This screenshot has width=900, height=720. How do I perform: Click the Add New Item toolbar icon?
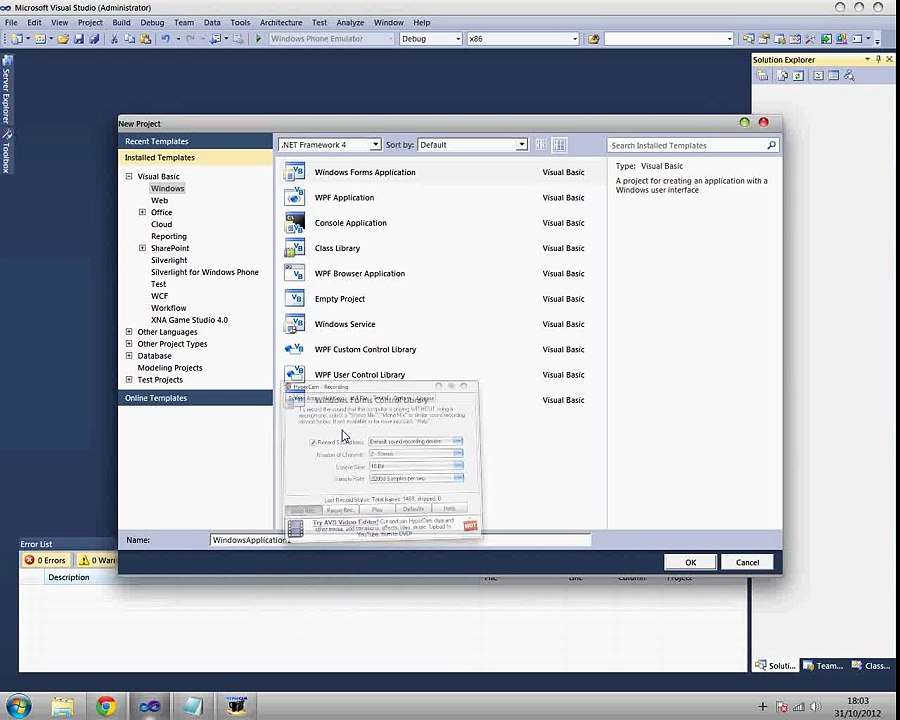coord(40,39)
